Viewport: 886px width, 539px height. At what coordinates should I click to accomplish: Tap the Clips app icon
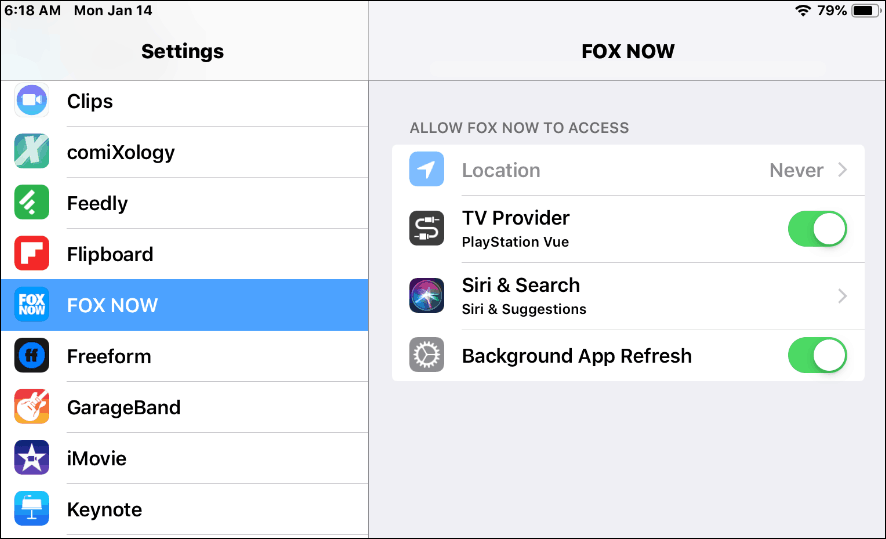coord(32,101)
